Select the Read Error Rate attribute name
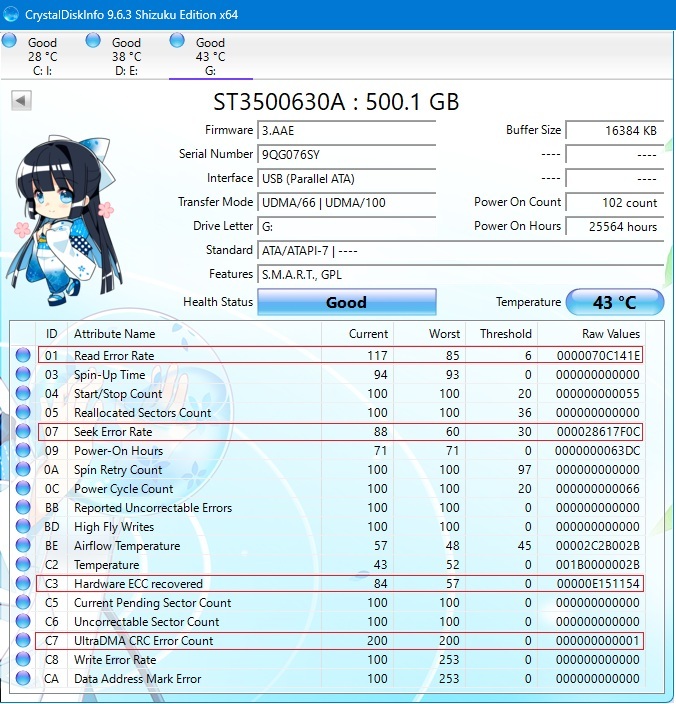676x704 pixels. (114, 356)
